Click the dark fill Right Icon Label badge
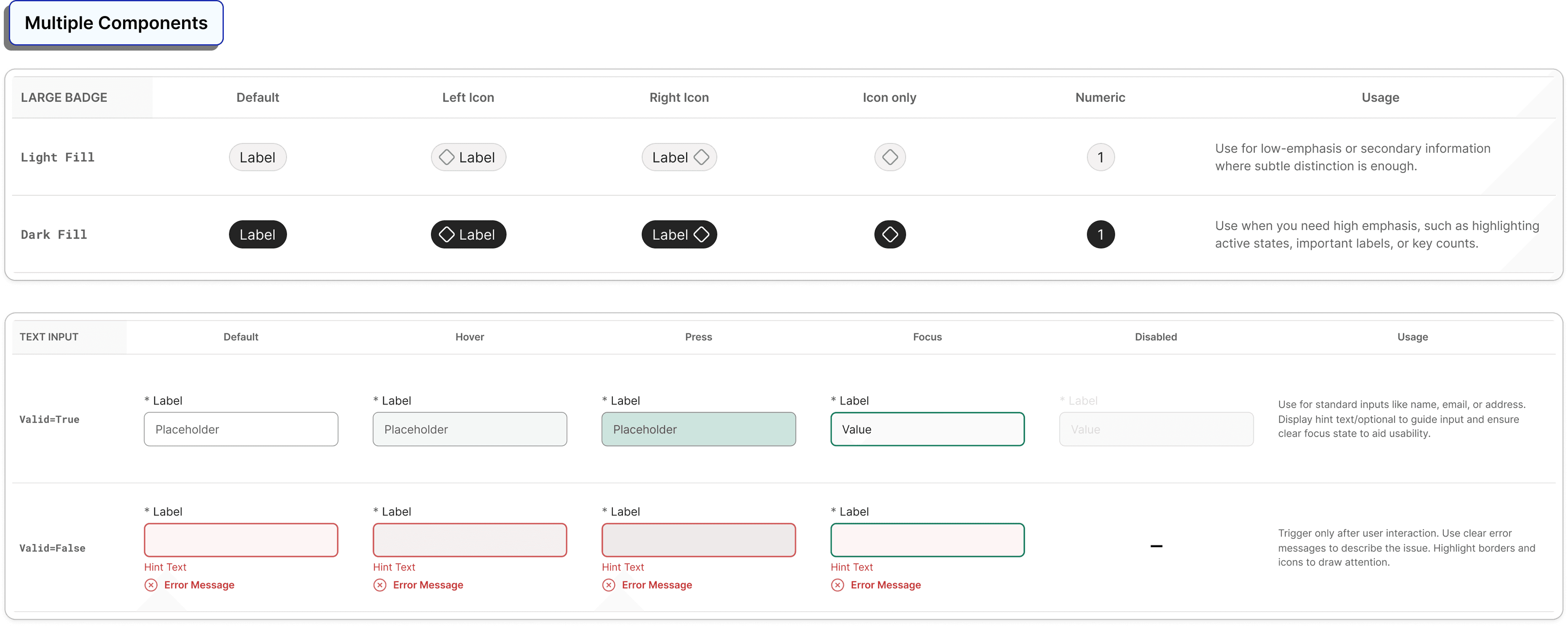This screenshot has height=626, width=1568. [679, 234]
